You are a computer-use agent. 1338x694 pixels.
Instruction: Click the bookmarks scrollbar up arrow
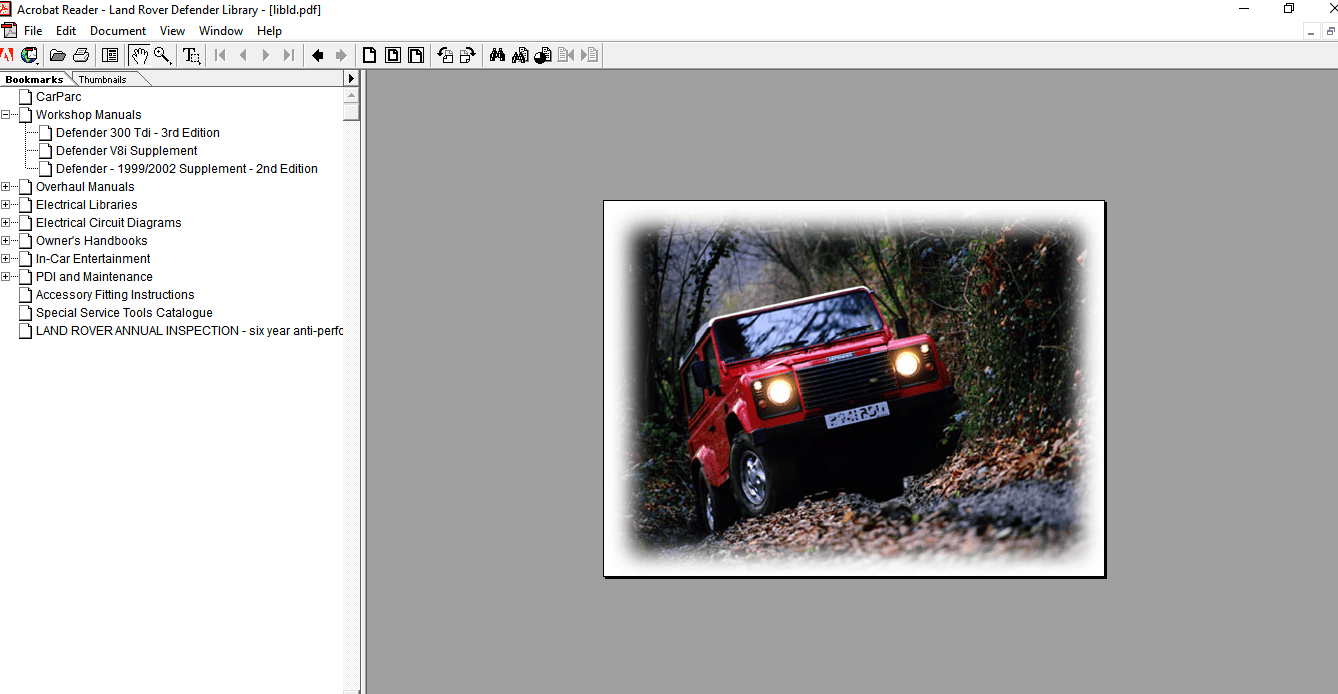coord(350,95)
